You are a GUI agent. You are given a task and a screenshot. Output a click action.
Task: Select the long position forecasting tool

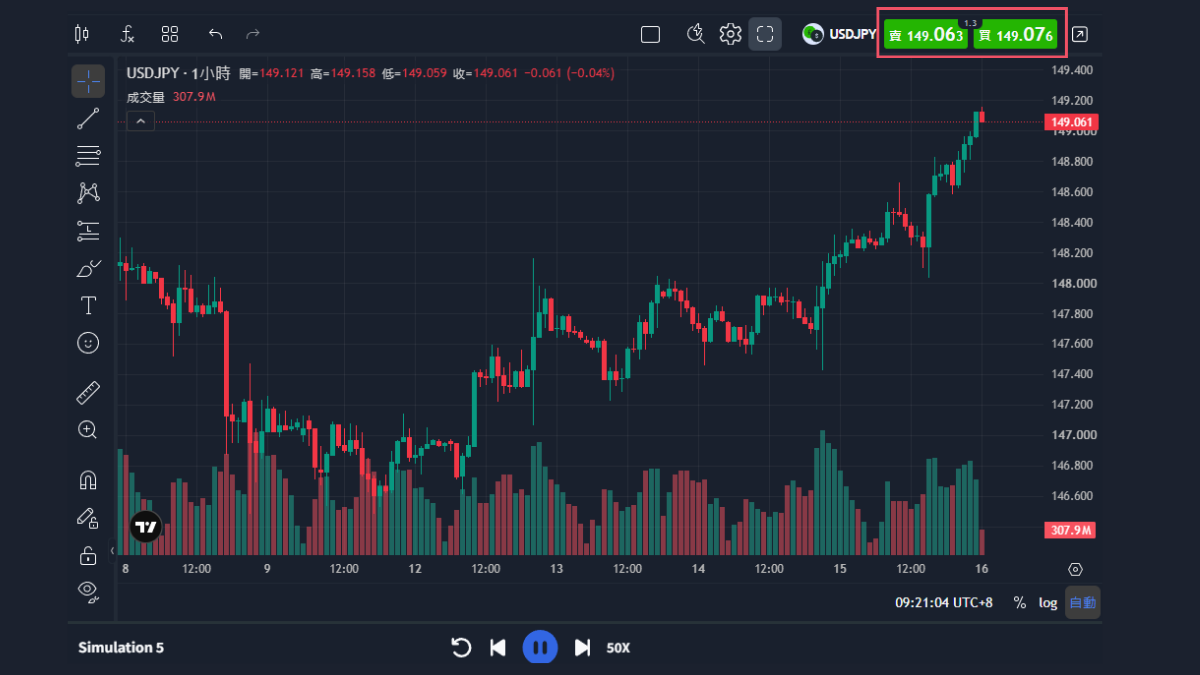[x=88, y=231]
